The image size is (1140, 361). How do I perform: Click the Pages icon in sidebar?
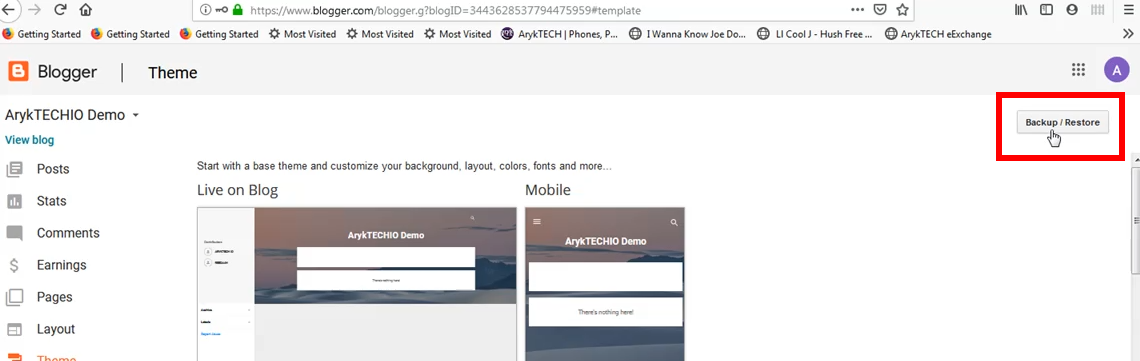click(x=15, y=298)
